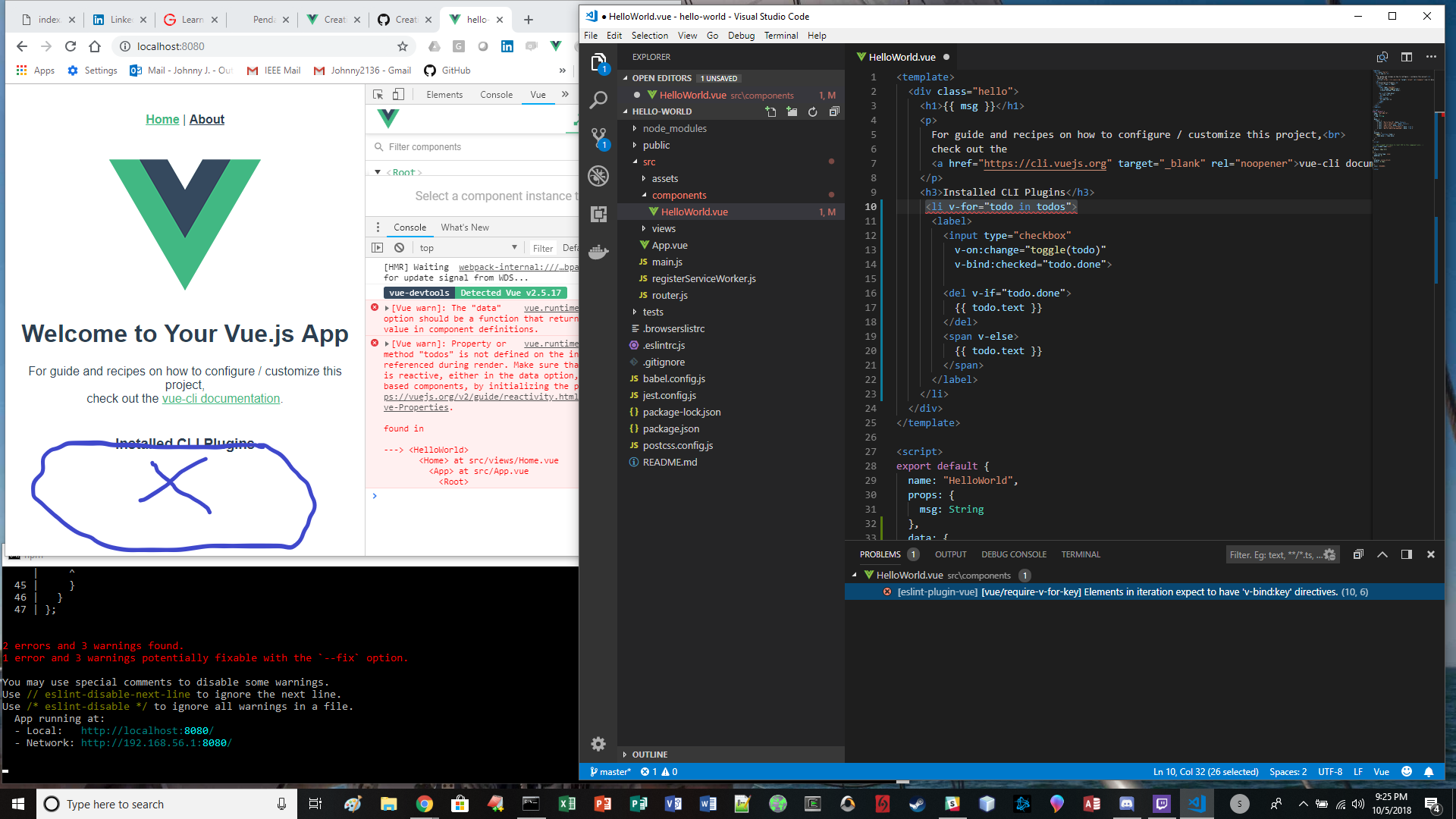Toggle the device toolbar in DevTools
This screenshot has height=819, width=1456.
click(x=398, y=95)
